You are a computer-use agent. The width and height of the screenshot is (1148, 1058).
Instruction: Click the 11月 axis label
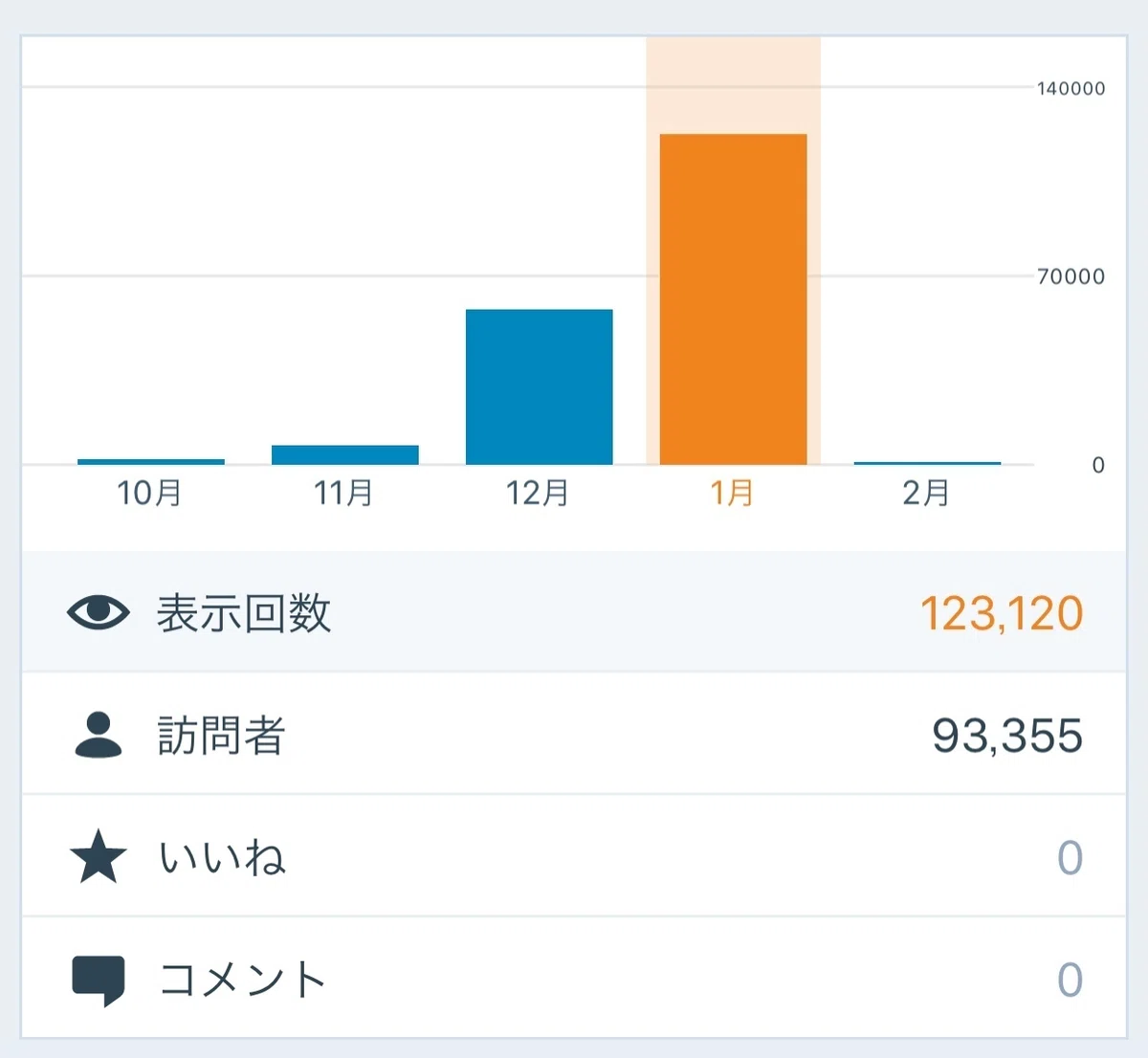coord(343,493)
